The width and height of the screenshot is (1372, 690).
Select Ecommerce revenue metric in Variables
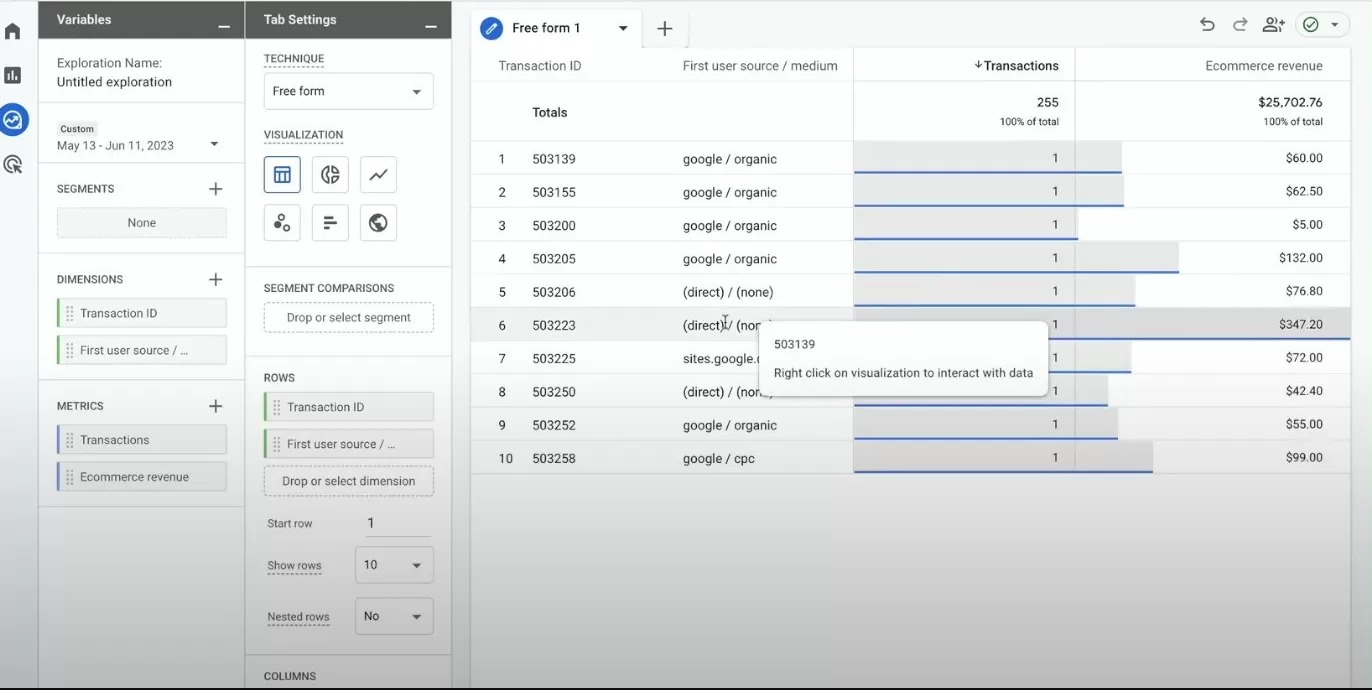click(141, 477)
